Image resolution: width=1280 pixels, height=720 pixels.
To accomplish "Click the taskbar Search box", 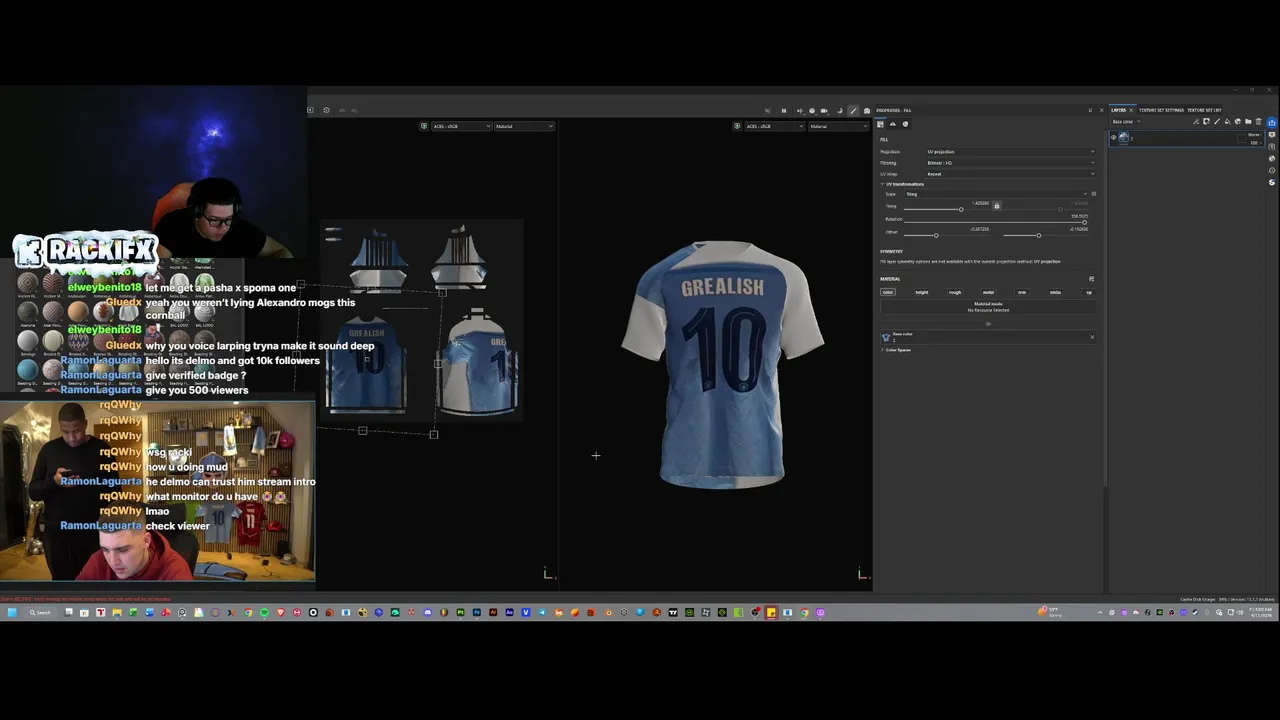I will (40, 612).
